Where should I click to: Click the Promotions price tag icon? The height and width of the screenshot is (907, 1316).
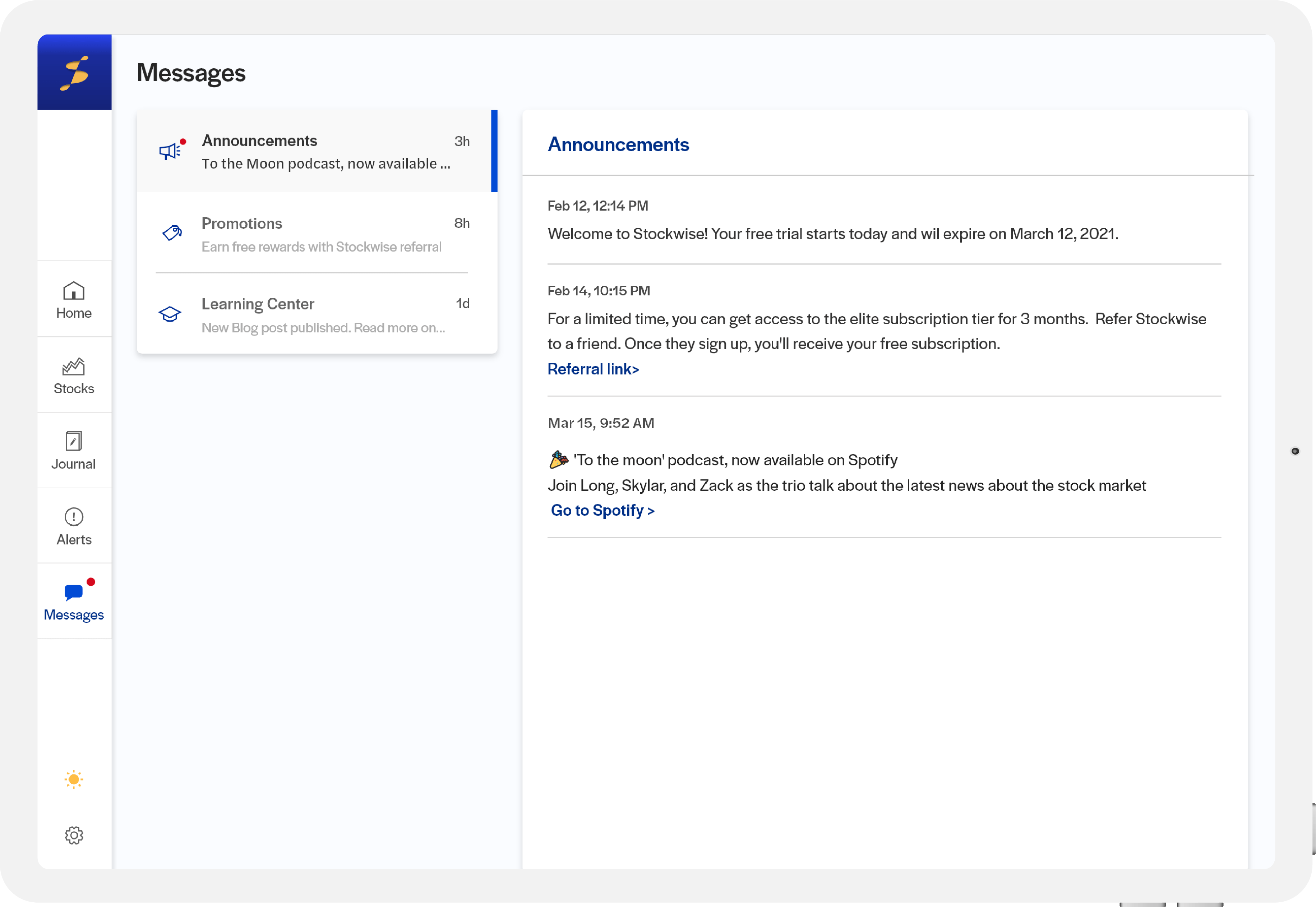point(172,232)
